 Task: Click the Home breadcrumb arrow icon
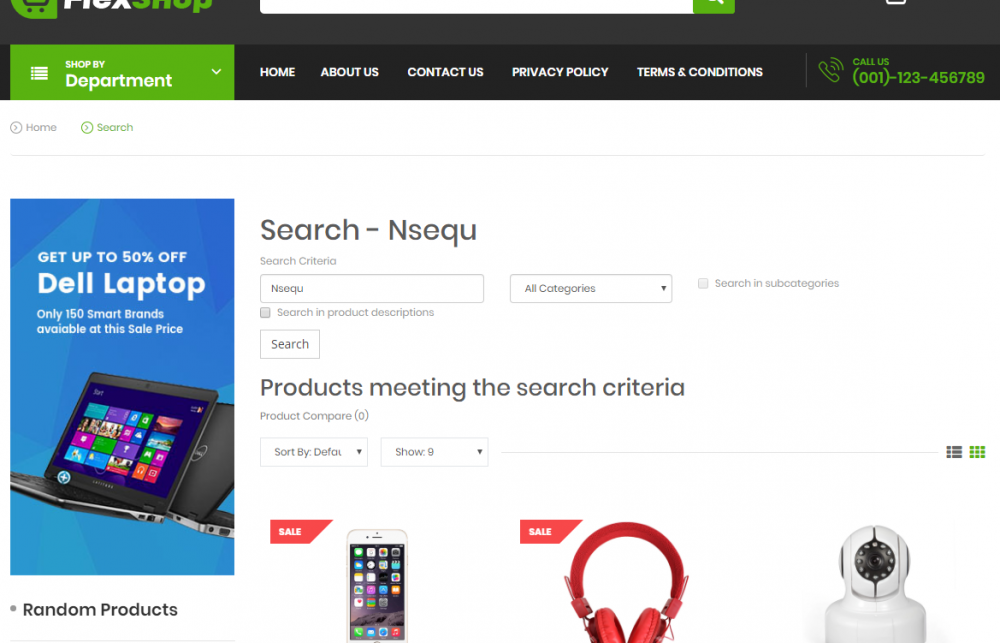coord(16,128)
